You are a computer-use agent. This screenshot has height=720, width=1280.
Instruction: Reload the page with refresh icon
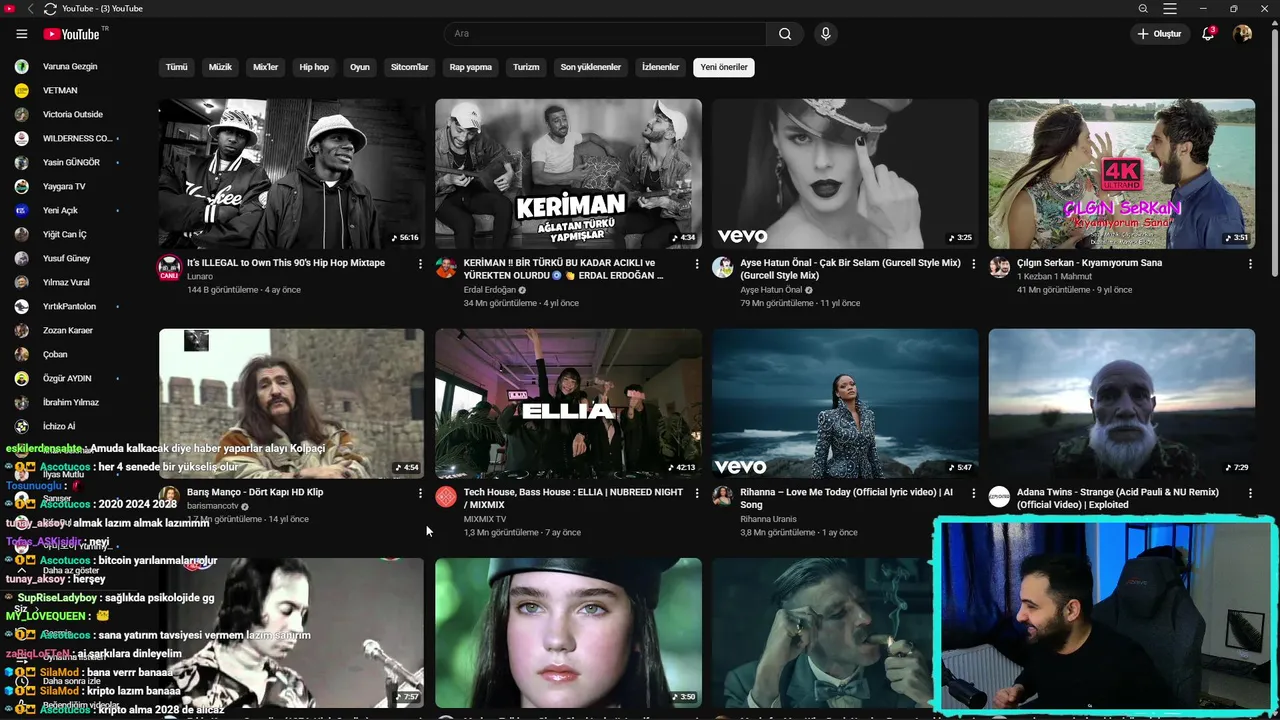coord(50,9)
